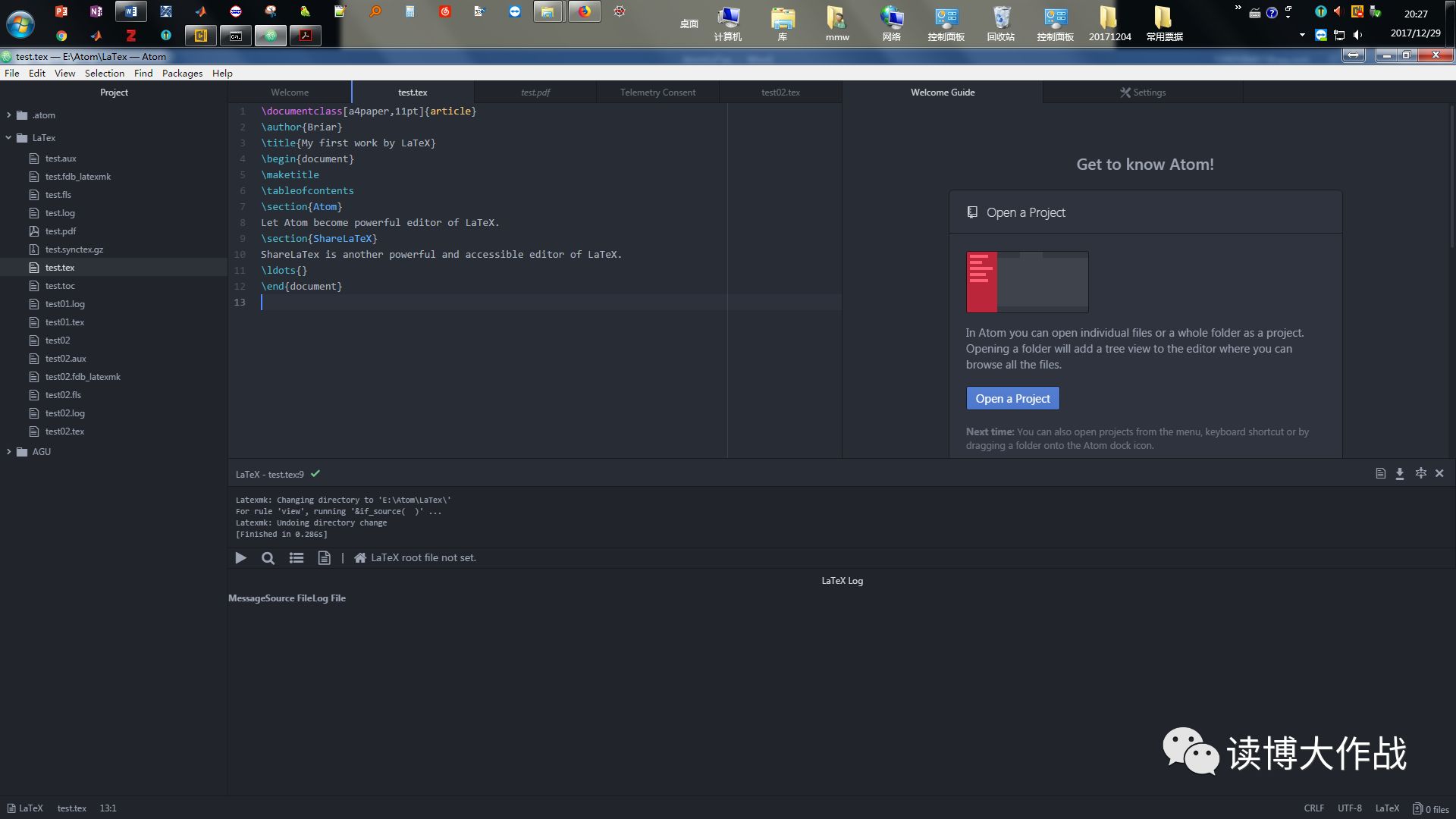The image size is (1456, 819).
Task: Close the LaTeX build output panel
Action: click(x=1439, y=473)
